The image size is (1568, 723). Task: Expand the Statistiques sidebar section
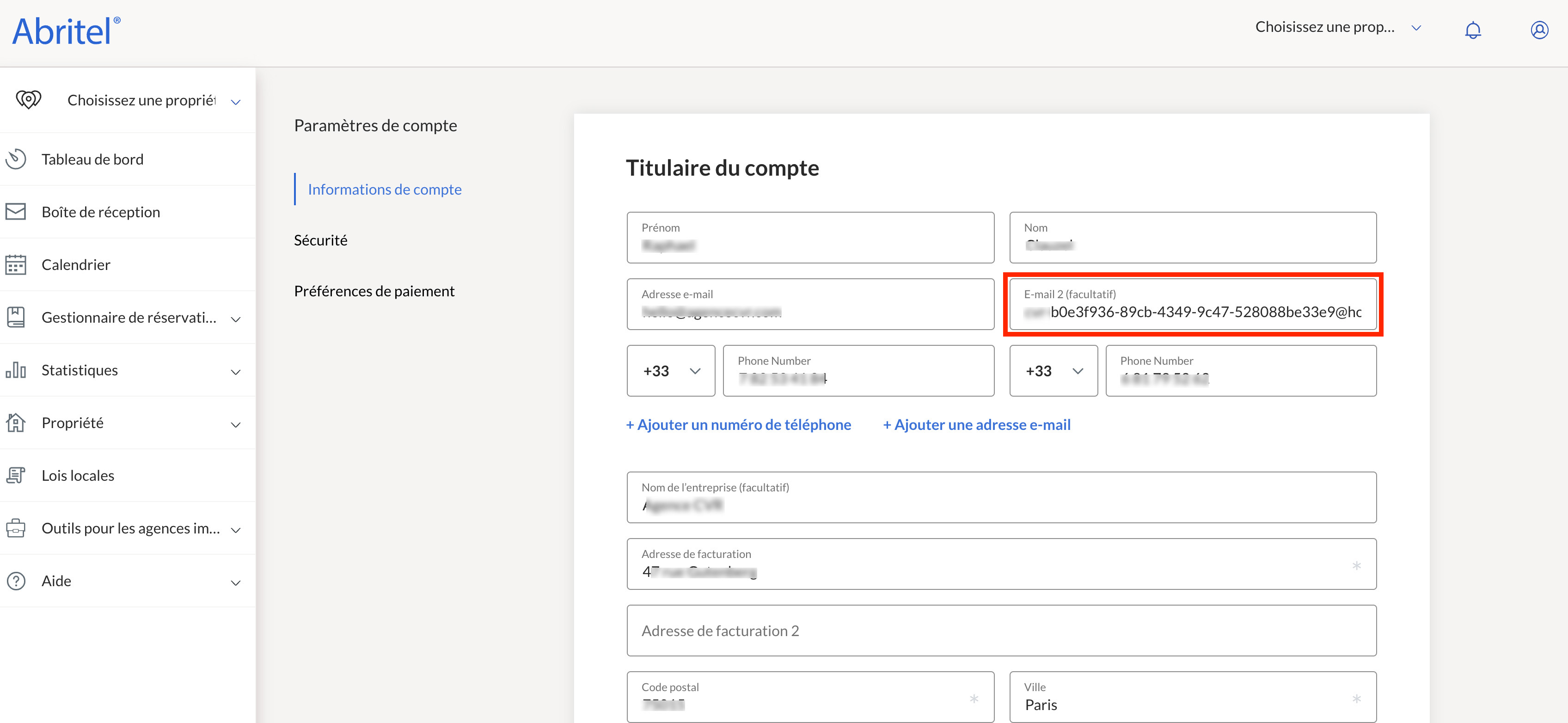point(236,372)
